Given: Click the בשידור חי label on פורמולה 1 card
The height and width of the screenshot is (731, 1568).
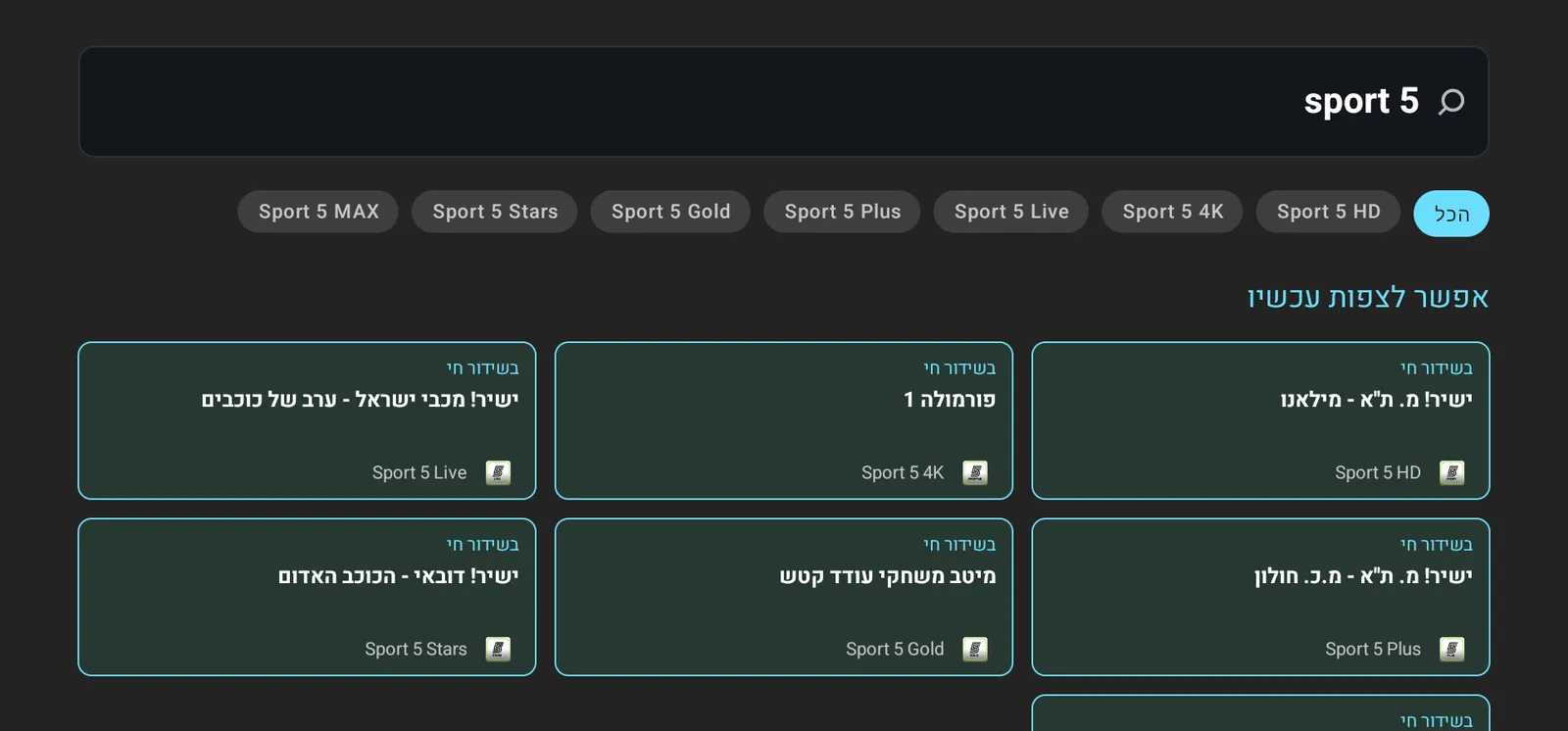Looking at the screenshot, I should pos(959,368).
